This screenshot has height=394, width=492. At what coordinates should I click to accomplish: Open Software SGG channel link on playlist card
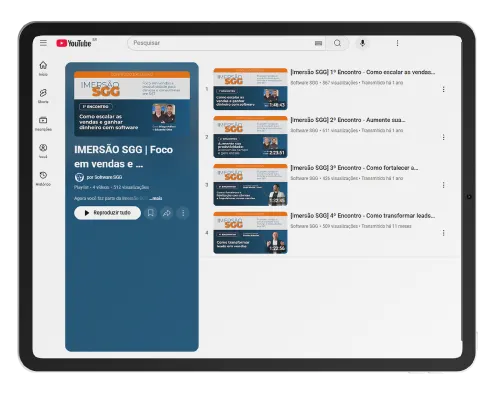(104, 177)
